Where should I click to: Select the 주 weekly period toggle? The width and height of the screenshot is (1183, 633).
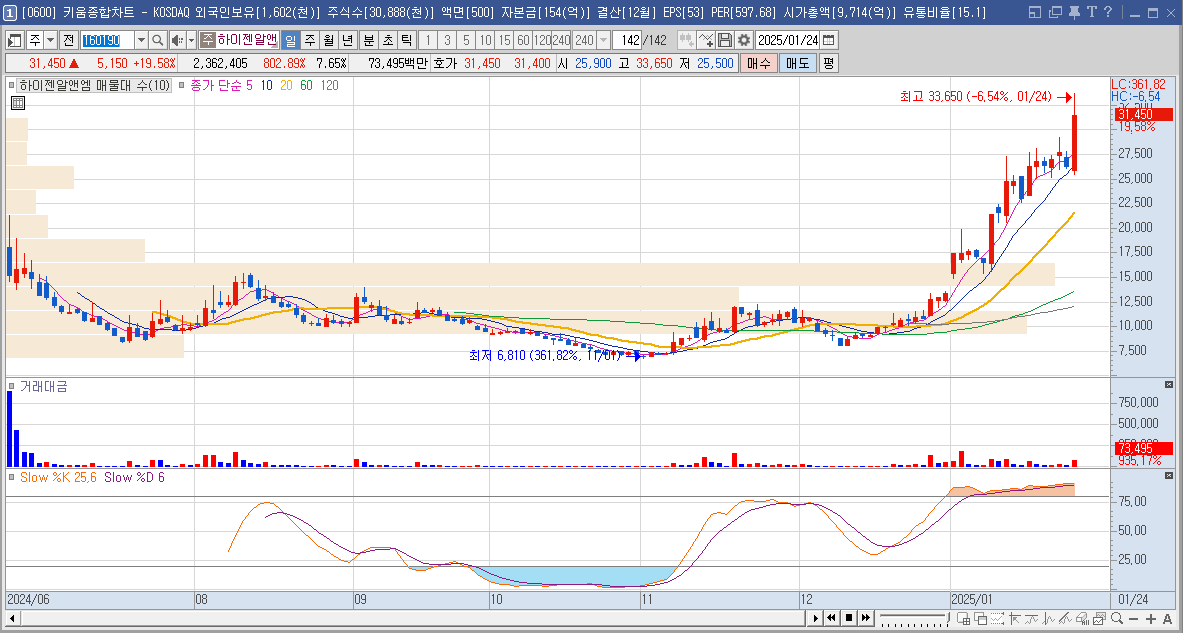point(309,41)
